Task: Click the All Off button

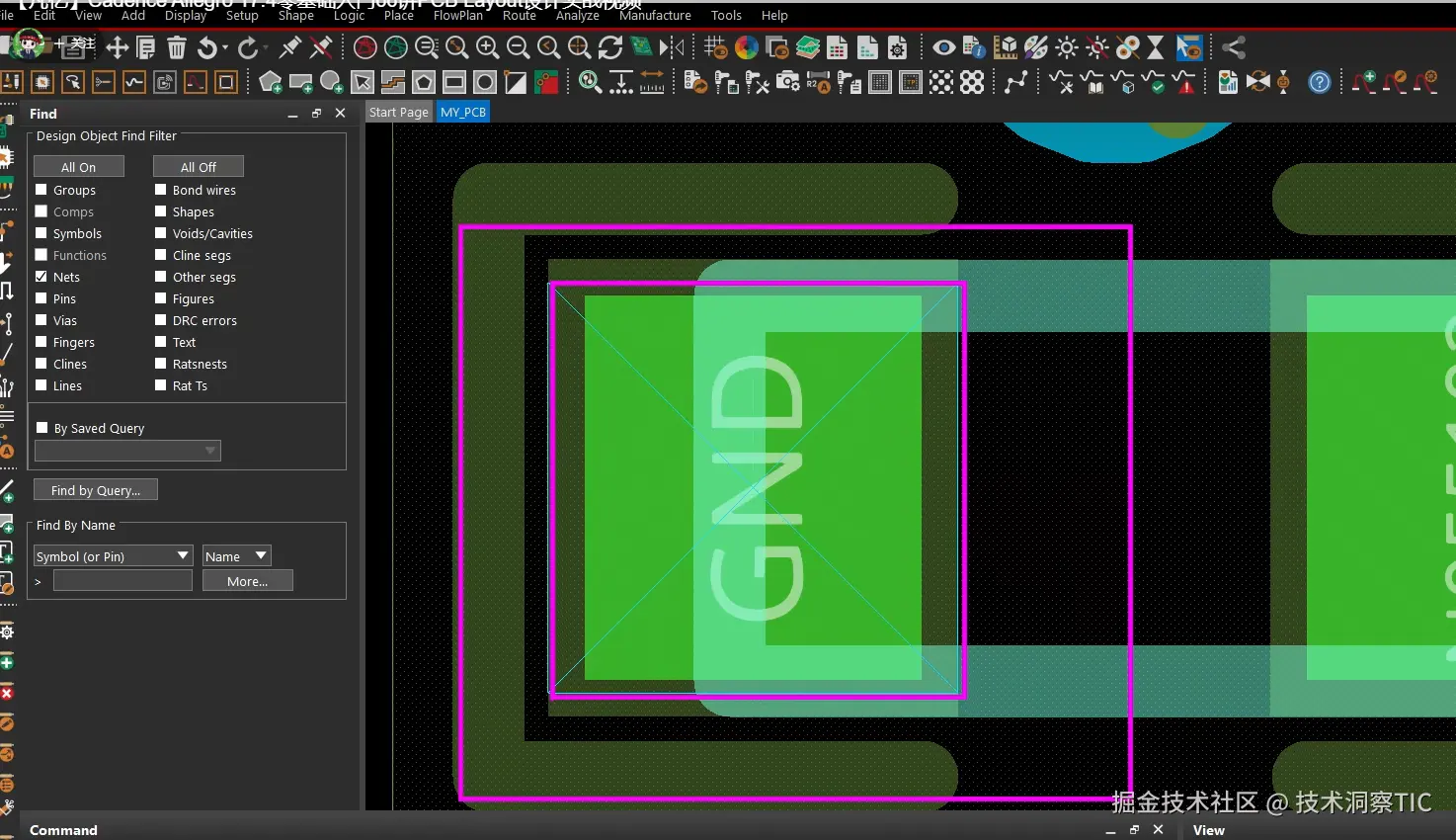Action: 199,167
